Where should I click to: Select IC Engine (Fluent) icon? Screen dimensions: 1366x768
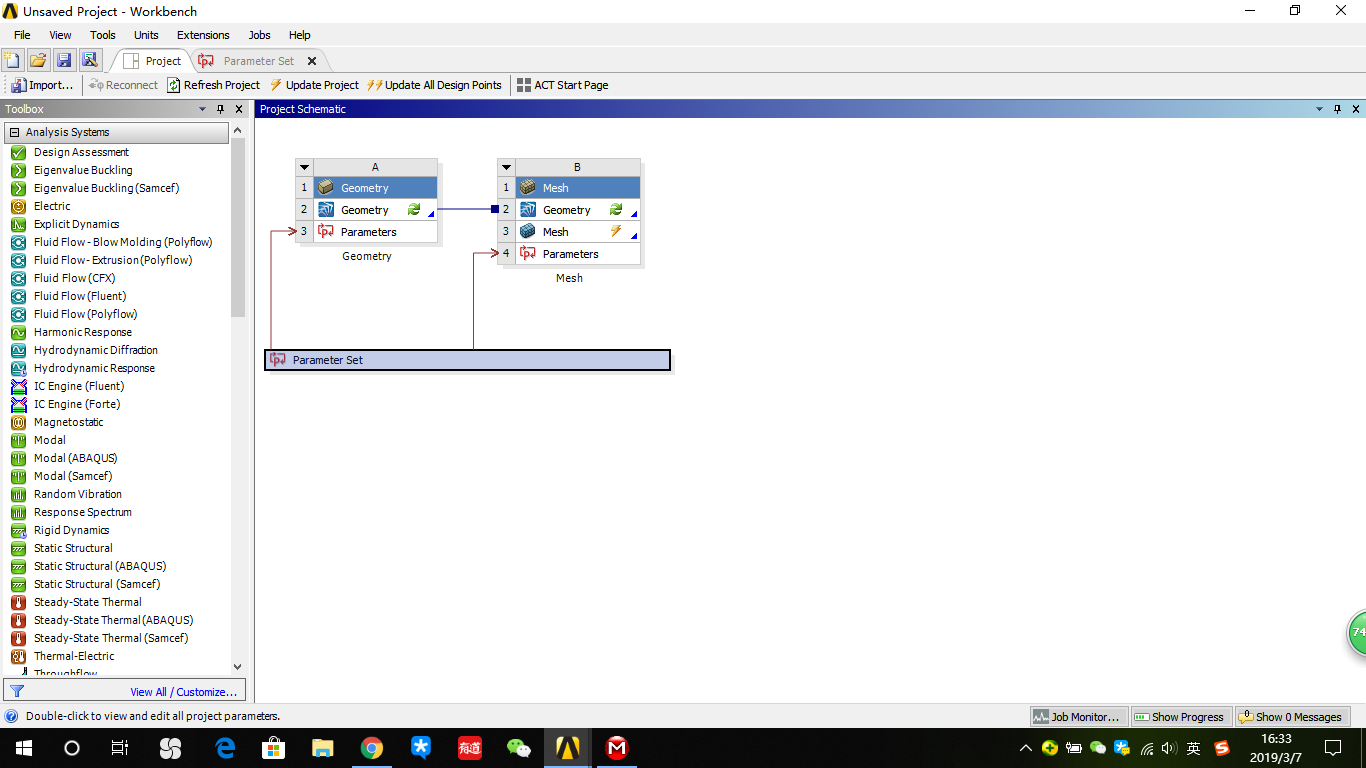(x=18, y=386)
